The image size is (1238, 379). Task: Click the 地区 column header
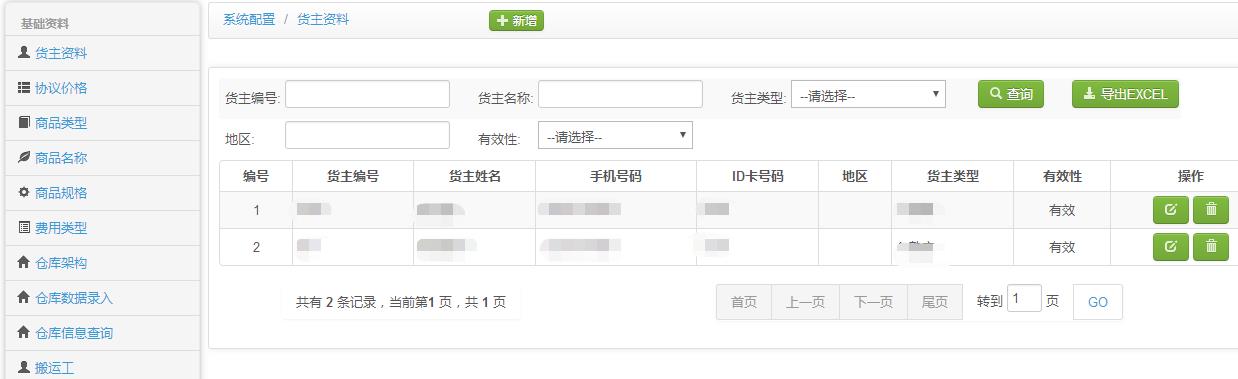tap(855, 176)
